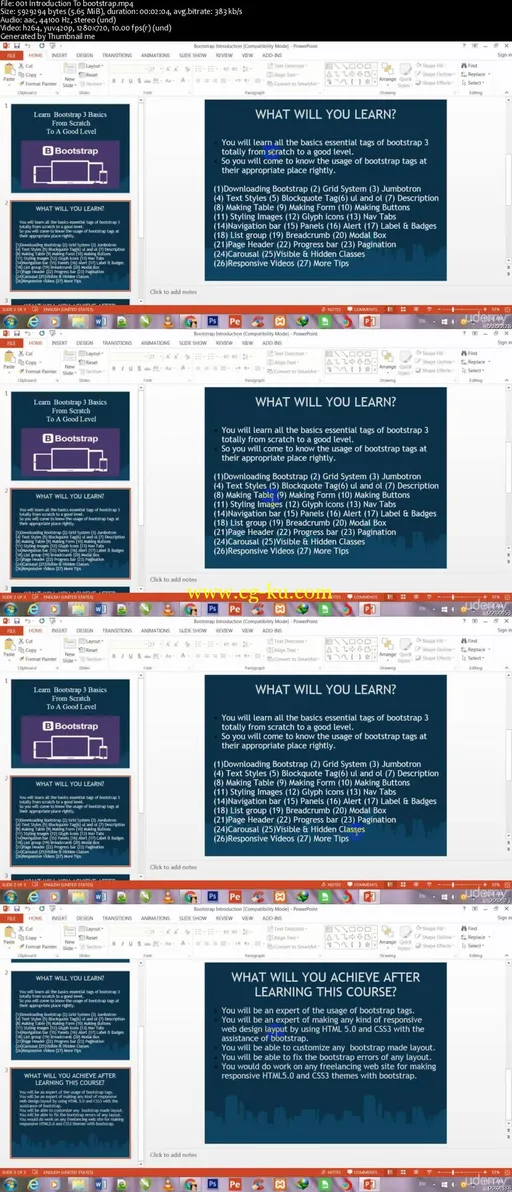Click Reset in the first frame's Slides group
Viewport: 512px width, 1192px height.
pyautogui.click(x=89, y=74)
